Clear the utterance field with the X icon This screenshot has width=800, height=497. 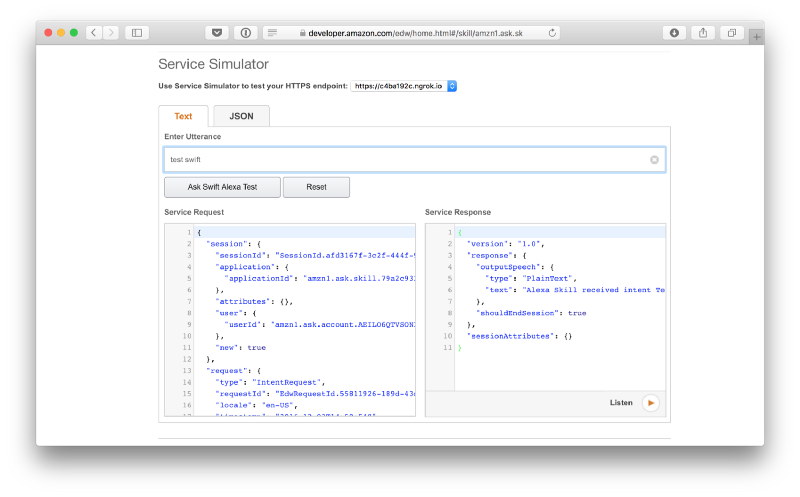(x=654, y=160)
